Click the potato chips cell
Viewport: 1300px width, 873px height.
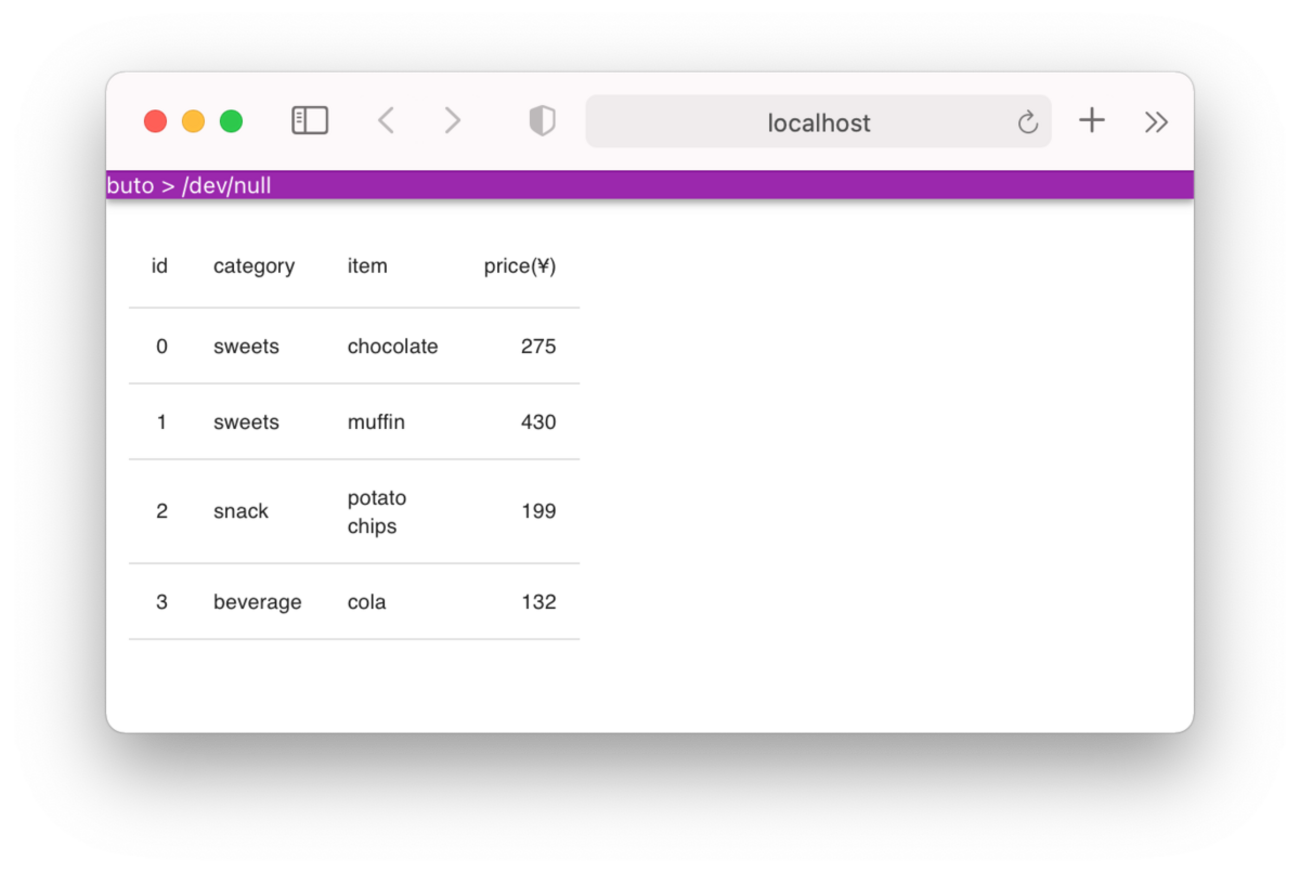377,511
